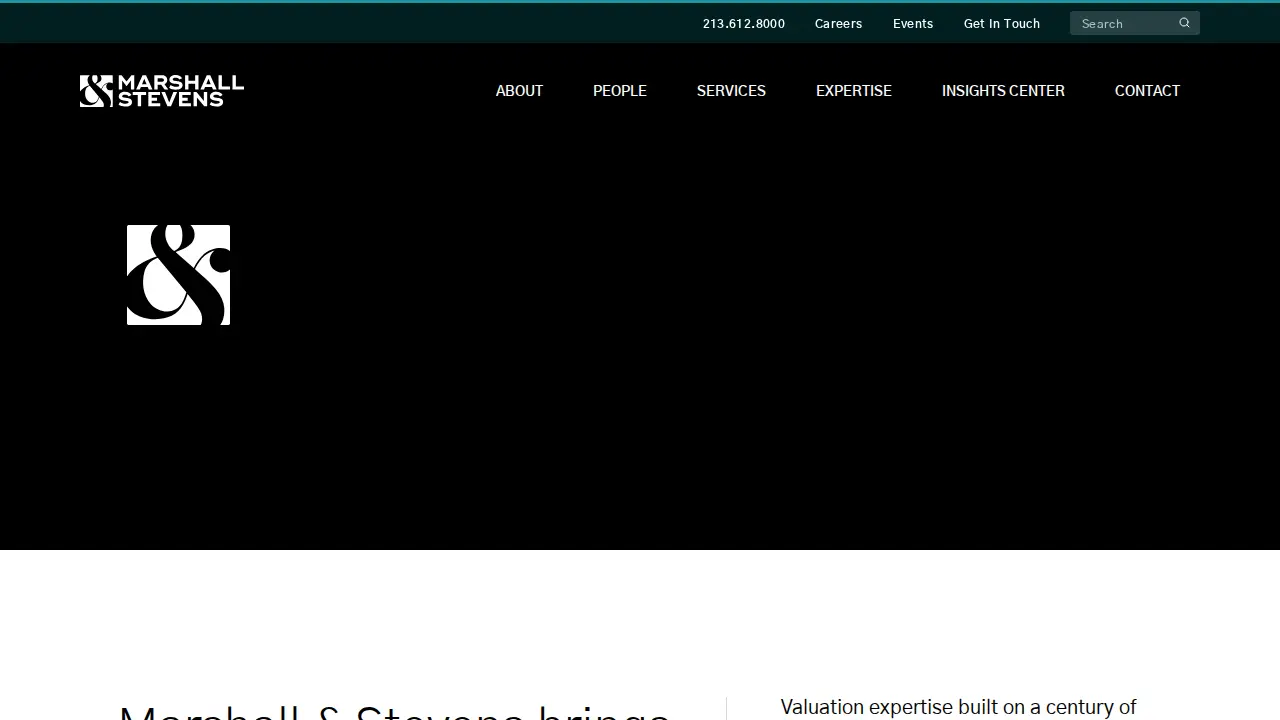Click the large ampersand emblem
The image size is (1280, 720).
tap(178, 275)
